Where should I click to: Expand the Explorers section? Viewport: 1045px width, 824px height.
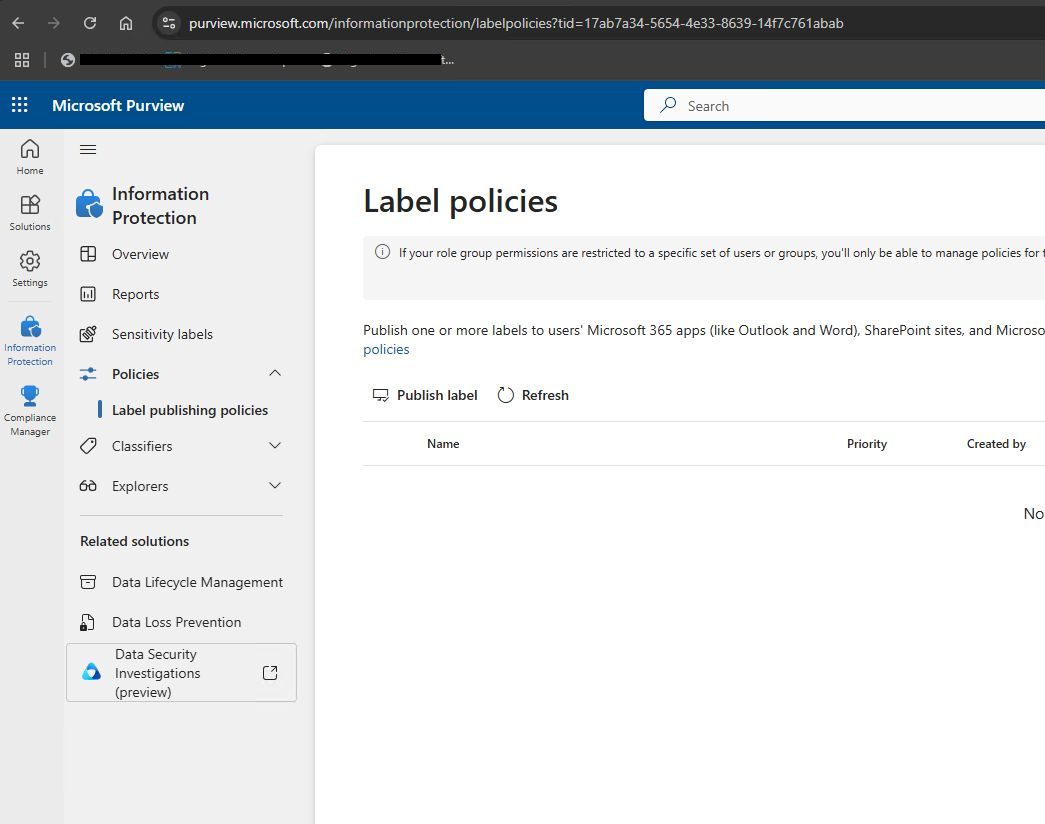point(275,486)
